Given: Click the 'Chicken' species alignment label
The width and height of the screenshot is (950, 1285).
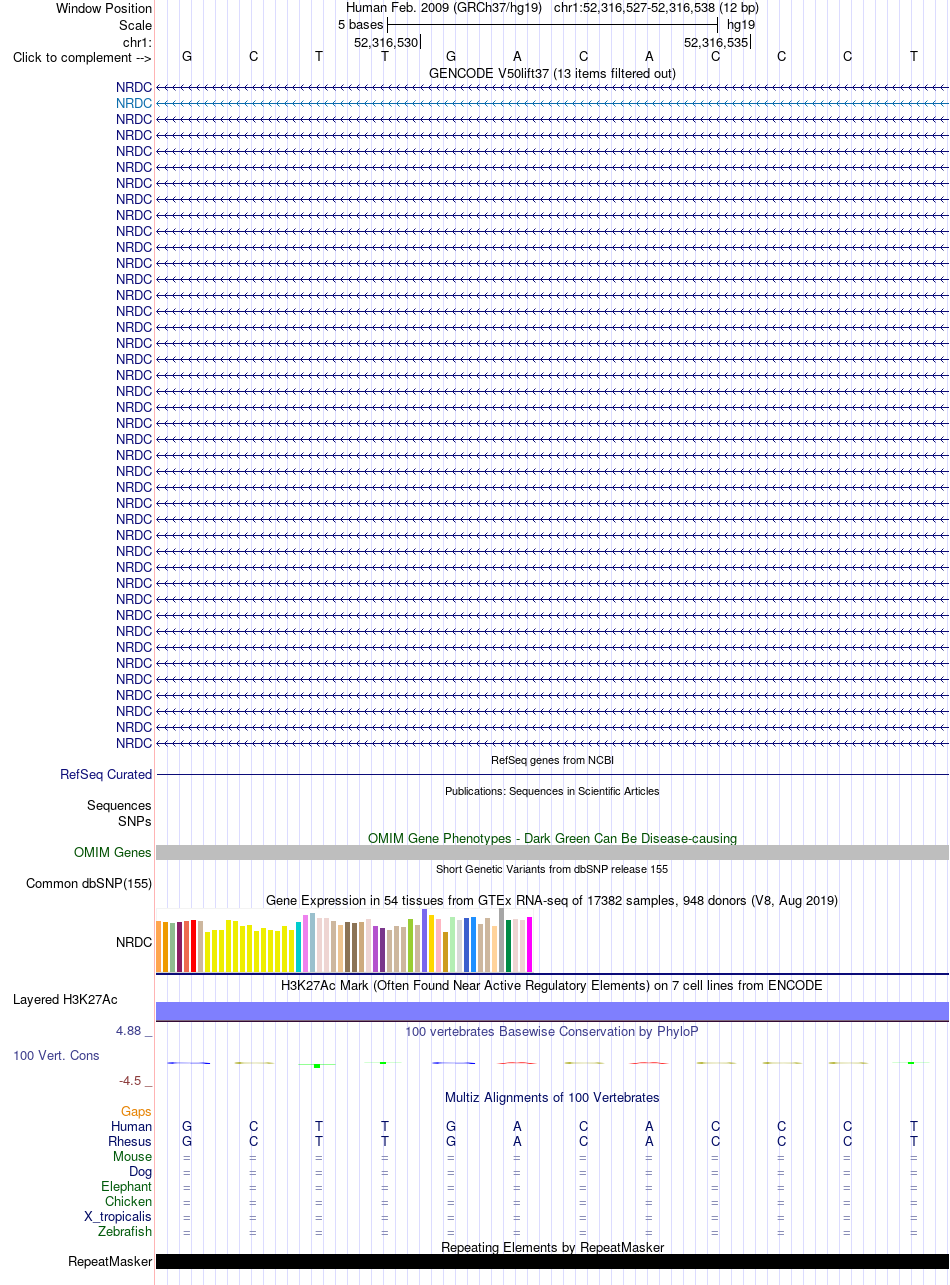Looking at the screenshot, I should 129,1202.
